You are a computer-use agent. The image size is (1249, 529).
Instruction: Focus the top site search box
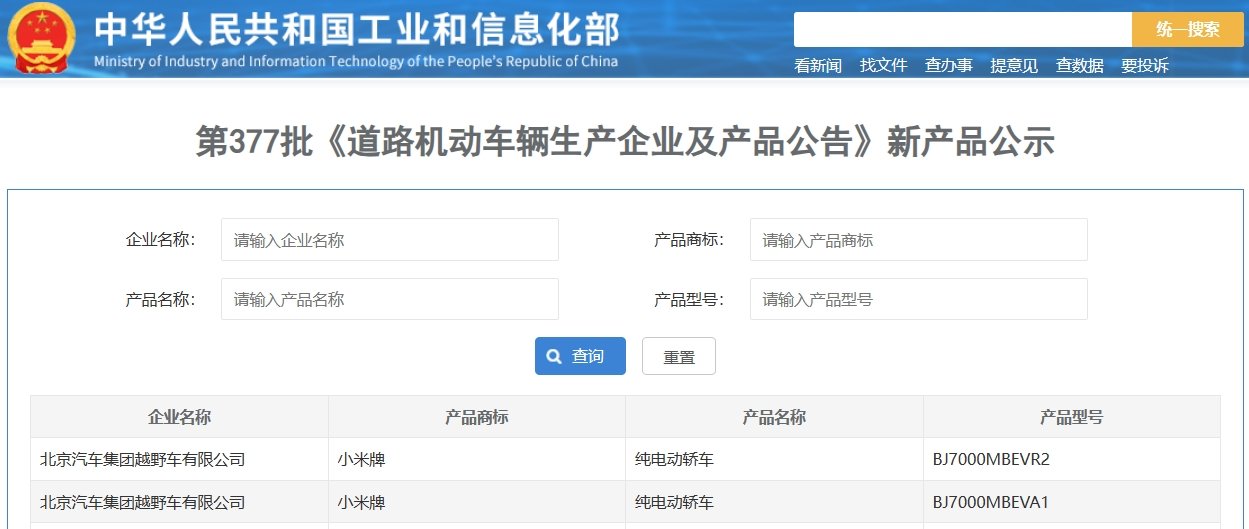coord(962,29)
